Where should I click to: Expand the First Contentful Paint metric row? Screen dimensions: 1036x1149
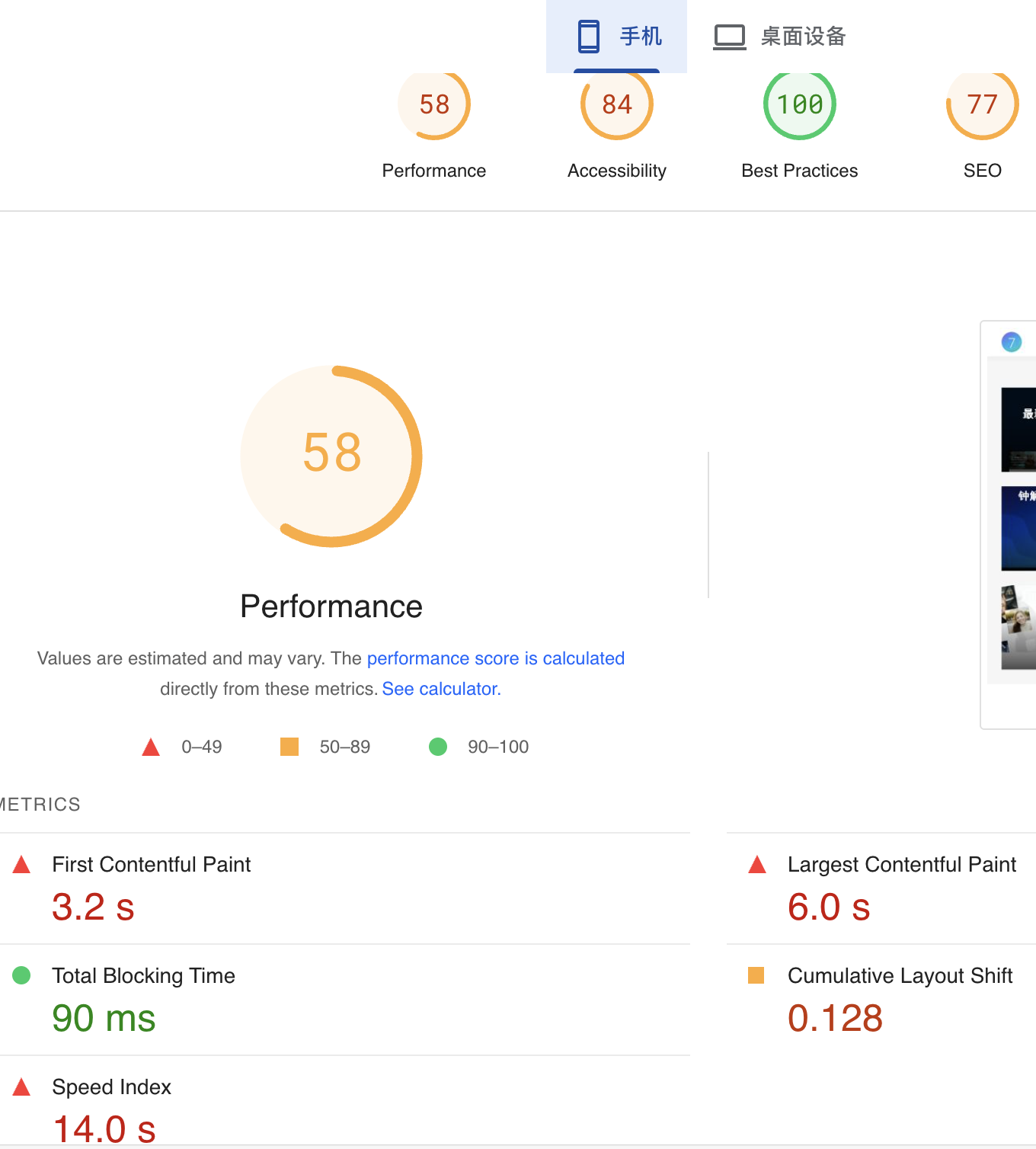151,865
